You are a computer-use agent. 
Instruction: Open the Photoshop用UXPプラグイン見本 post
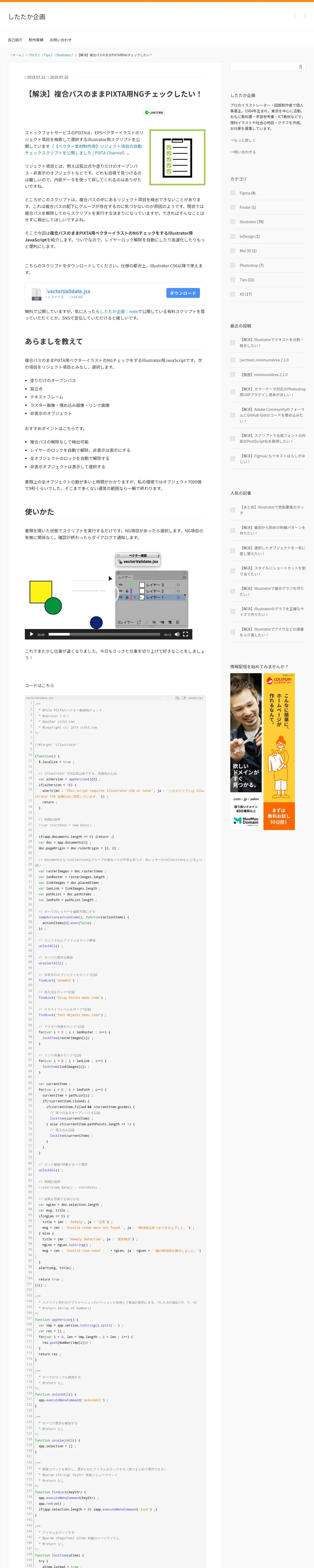point(273,392)
